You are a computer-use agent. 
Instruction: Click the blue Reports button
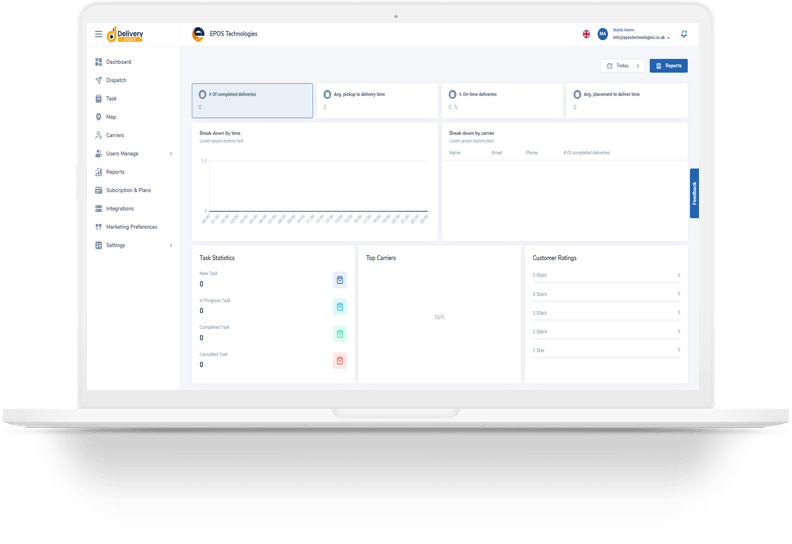tap(668, 66)
